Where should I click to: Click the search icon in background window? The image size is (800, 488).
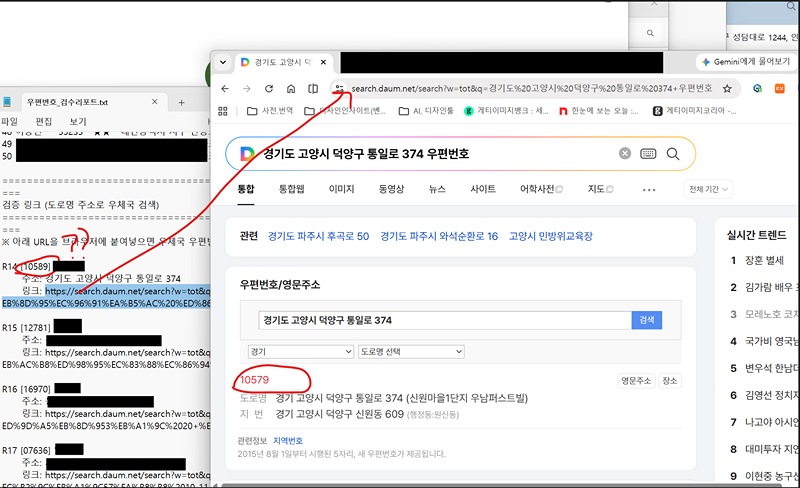(x=650, y=33)
